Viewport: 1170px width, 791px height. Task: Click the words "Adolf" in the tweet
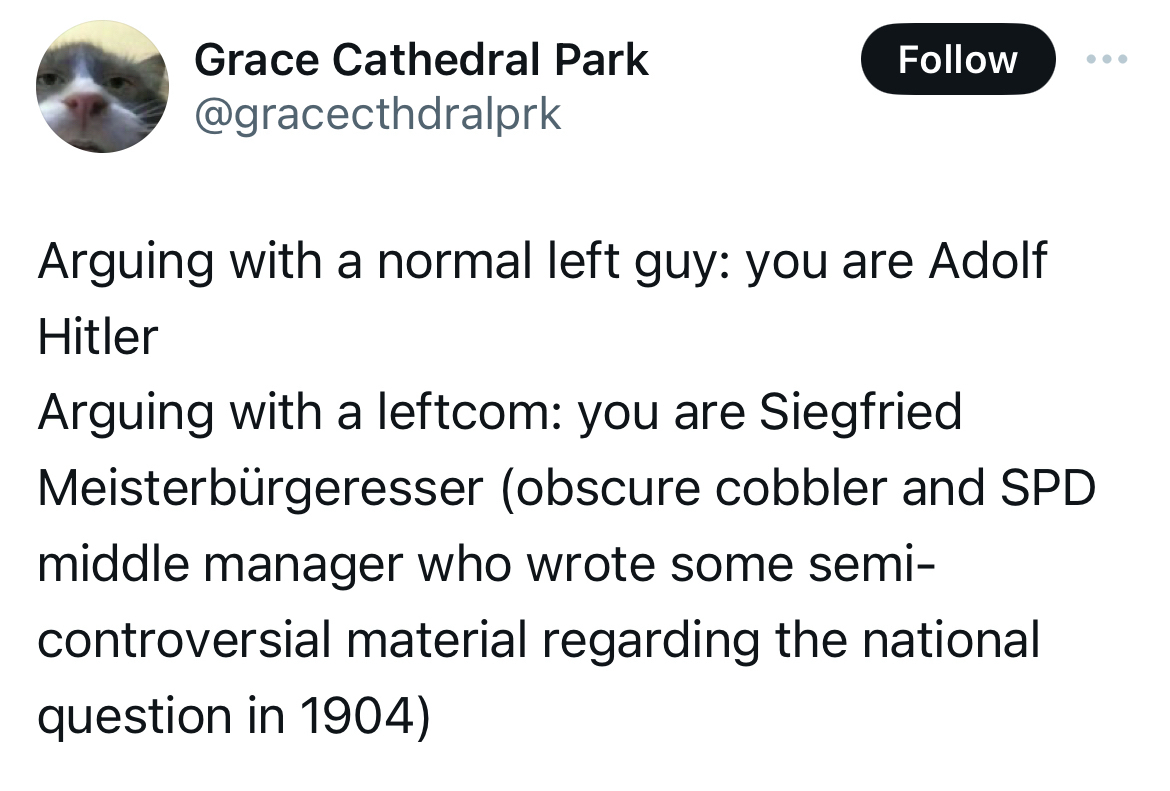[988, 262]
